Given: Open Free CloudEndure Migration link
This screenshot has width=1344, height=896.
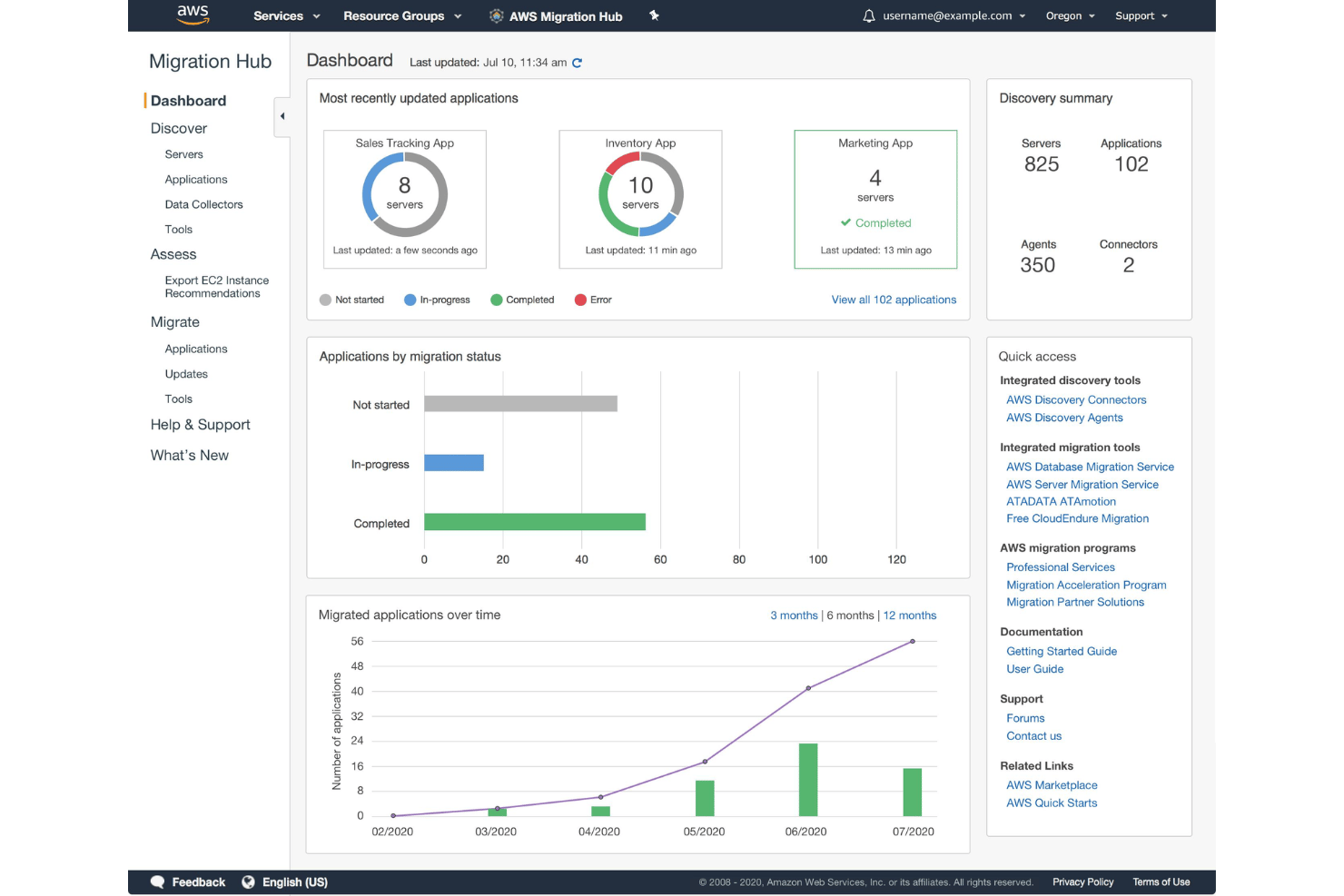Looking at the screenshot, I should (1077, 518).
